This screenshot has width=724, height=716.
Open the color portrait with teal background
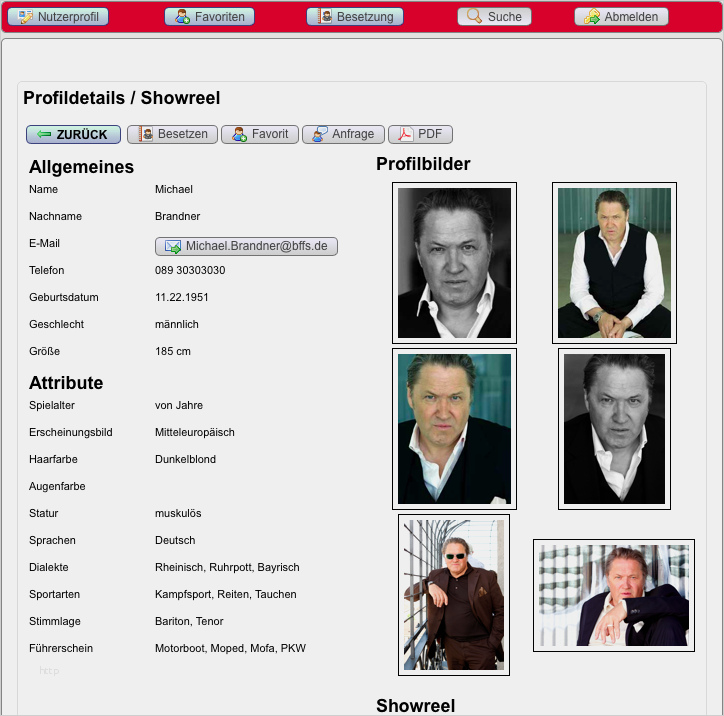pos(454,428)
